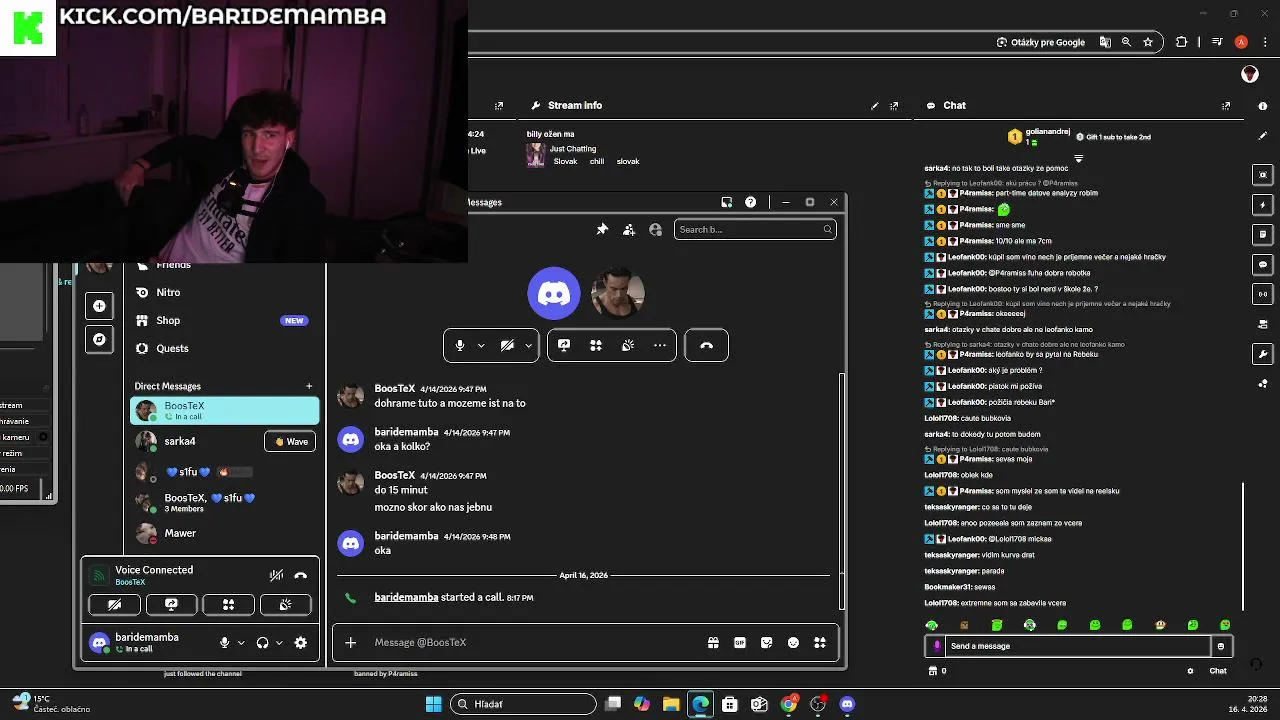
Task: Open the GIF picker
Action: pyautogui.click(x=740, y=643)
